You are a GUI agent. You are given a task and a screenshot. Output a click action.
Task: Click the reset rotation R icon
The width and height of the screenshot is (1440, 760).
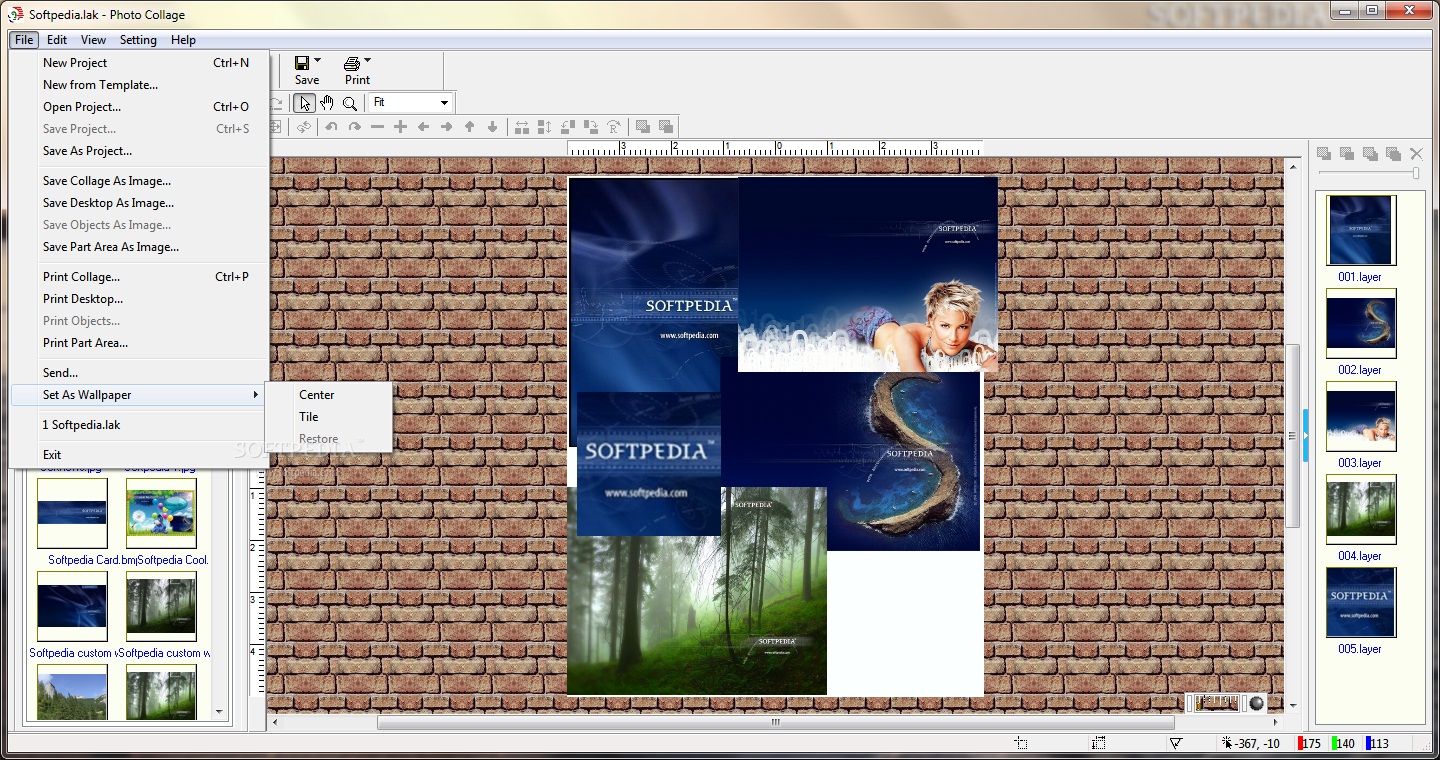613,127
